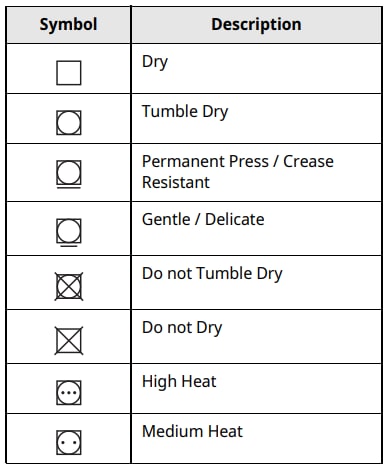The image size is (391, 472).
Task: Click the 'Do not Tumble Dry' text
Action: (212, 274)
